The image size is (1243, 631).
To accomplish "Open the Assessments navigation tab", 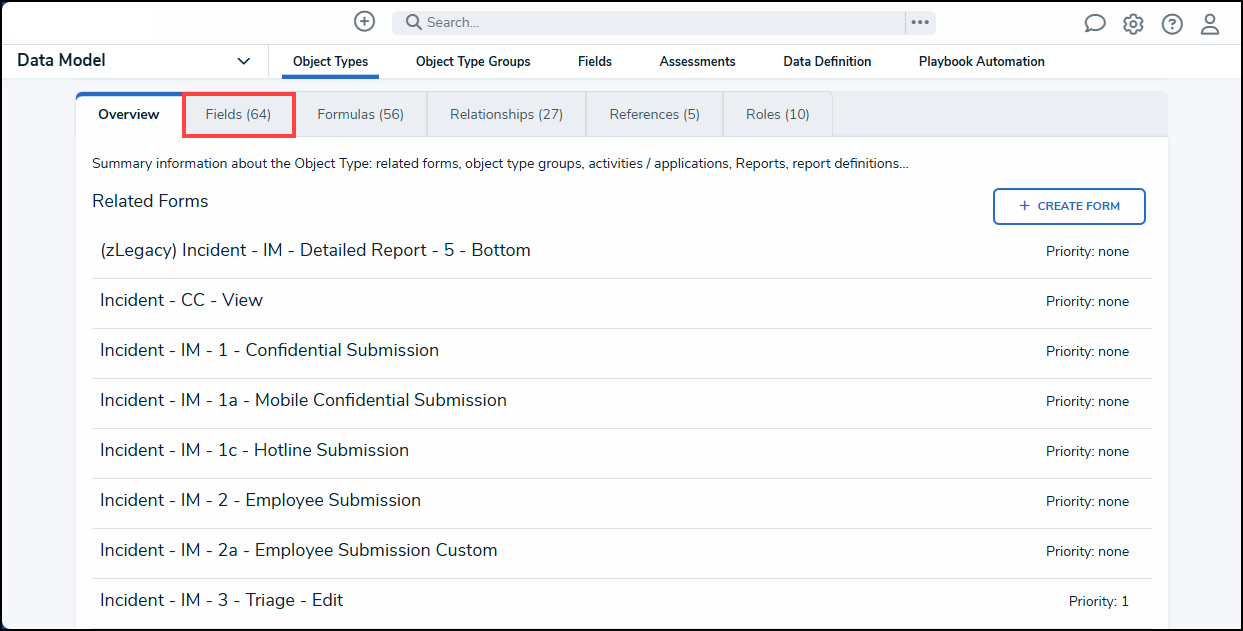I will point(697,61).
